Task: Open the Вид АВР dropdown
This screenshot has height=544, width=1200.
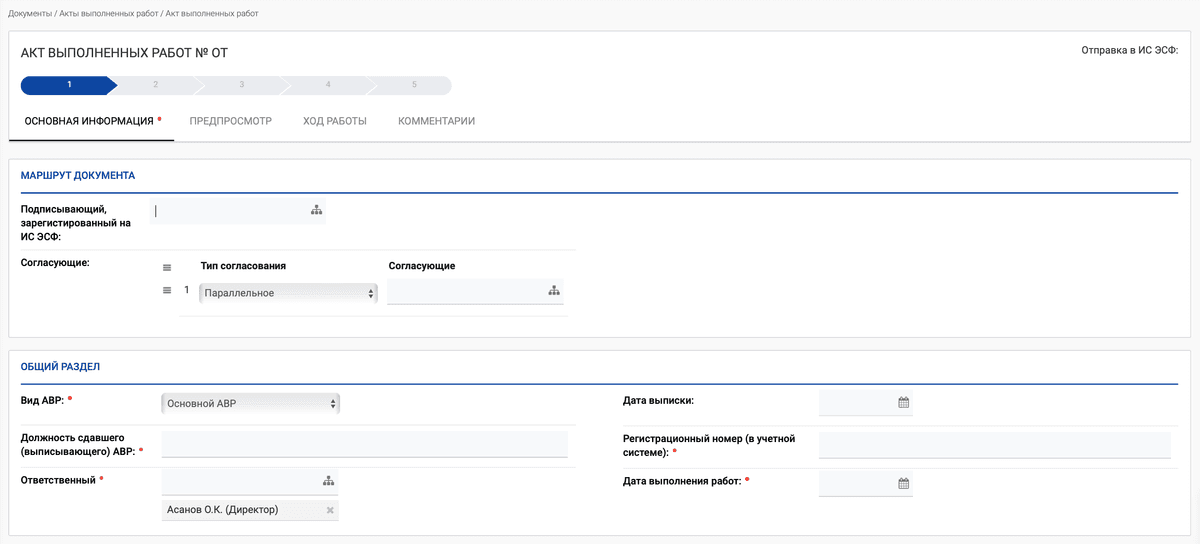Action: [250, 404]
